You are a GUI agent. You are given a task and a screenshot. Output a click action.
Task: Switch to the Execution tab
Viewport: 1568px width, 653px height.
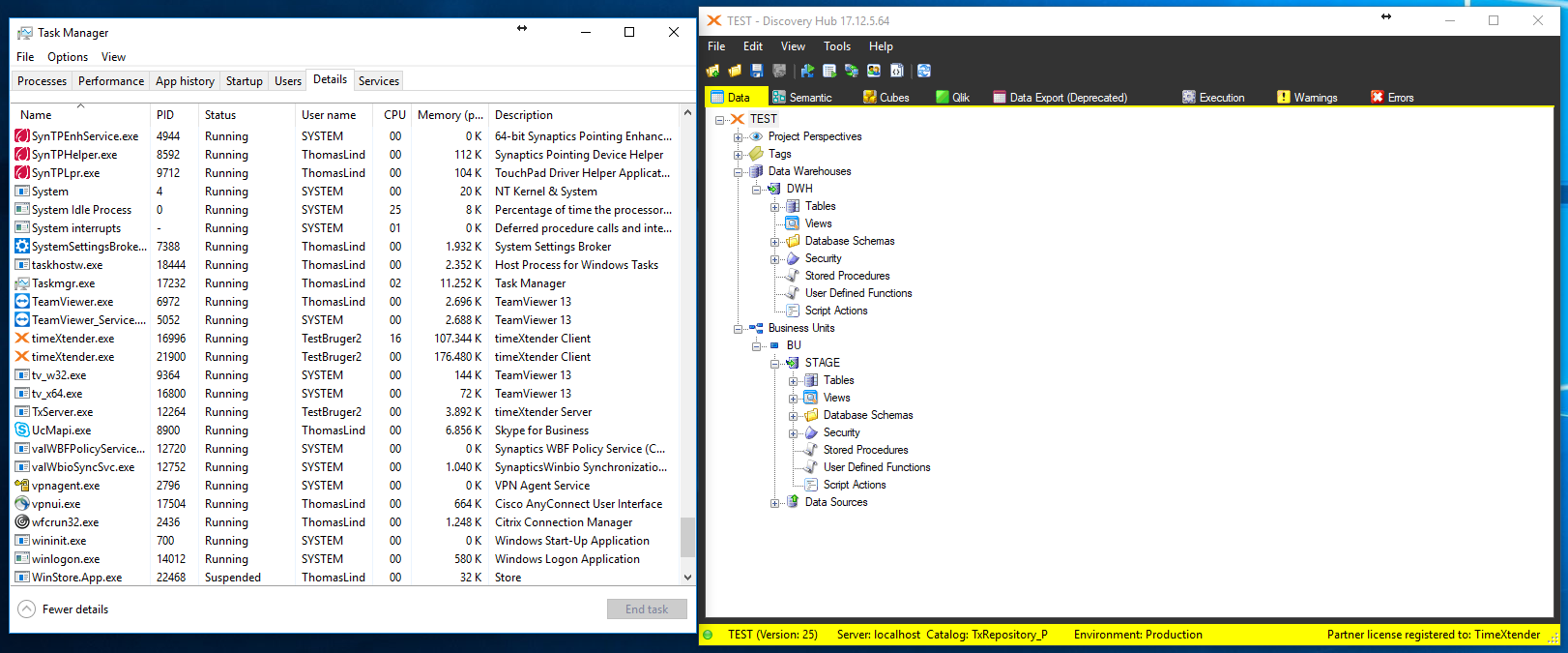1213,98
